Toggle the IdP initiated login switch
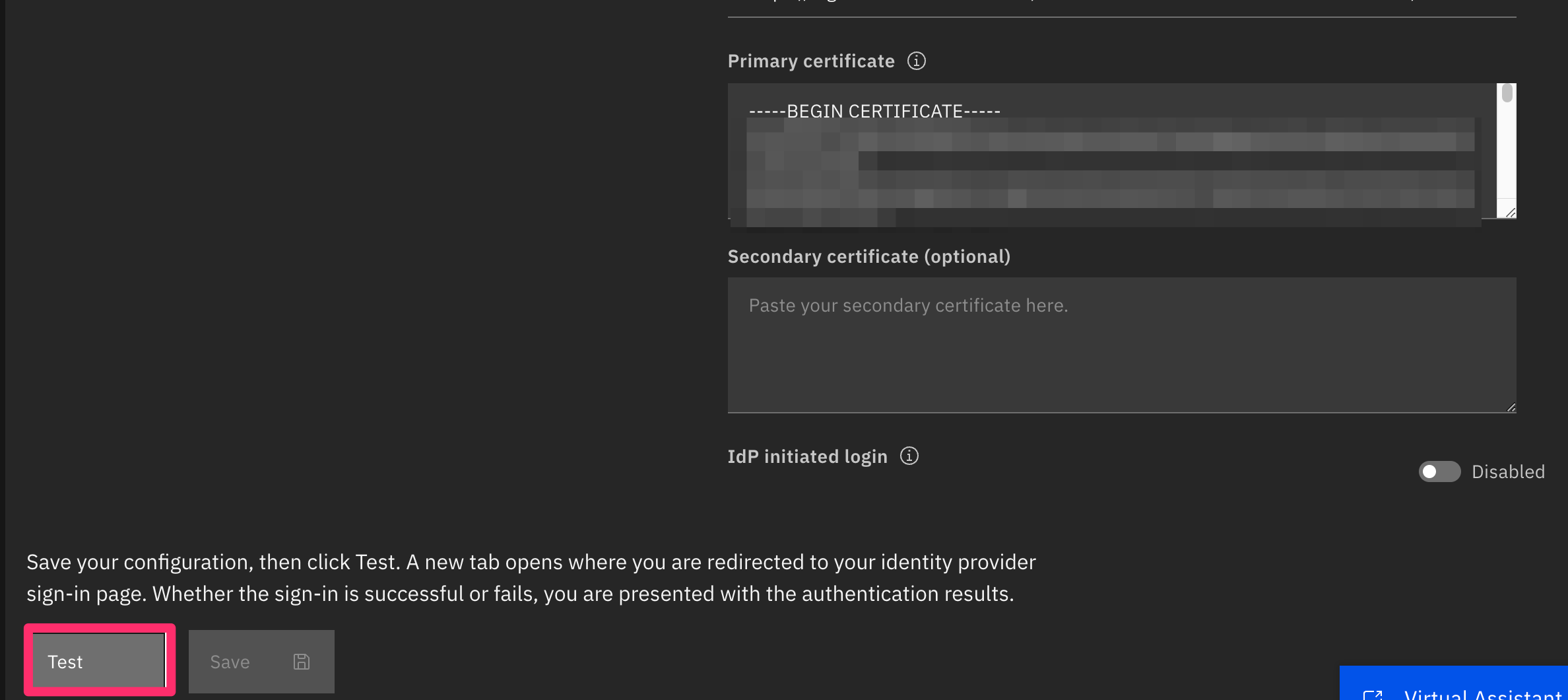The height and width of the screenshot is (700, 1568). (x=1439, y=472)
